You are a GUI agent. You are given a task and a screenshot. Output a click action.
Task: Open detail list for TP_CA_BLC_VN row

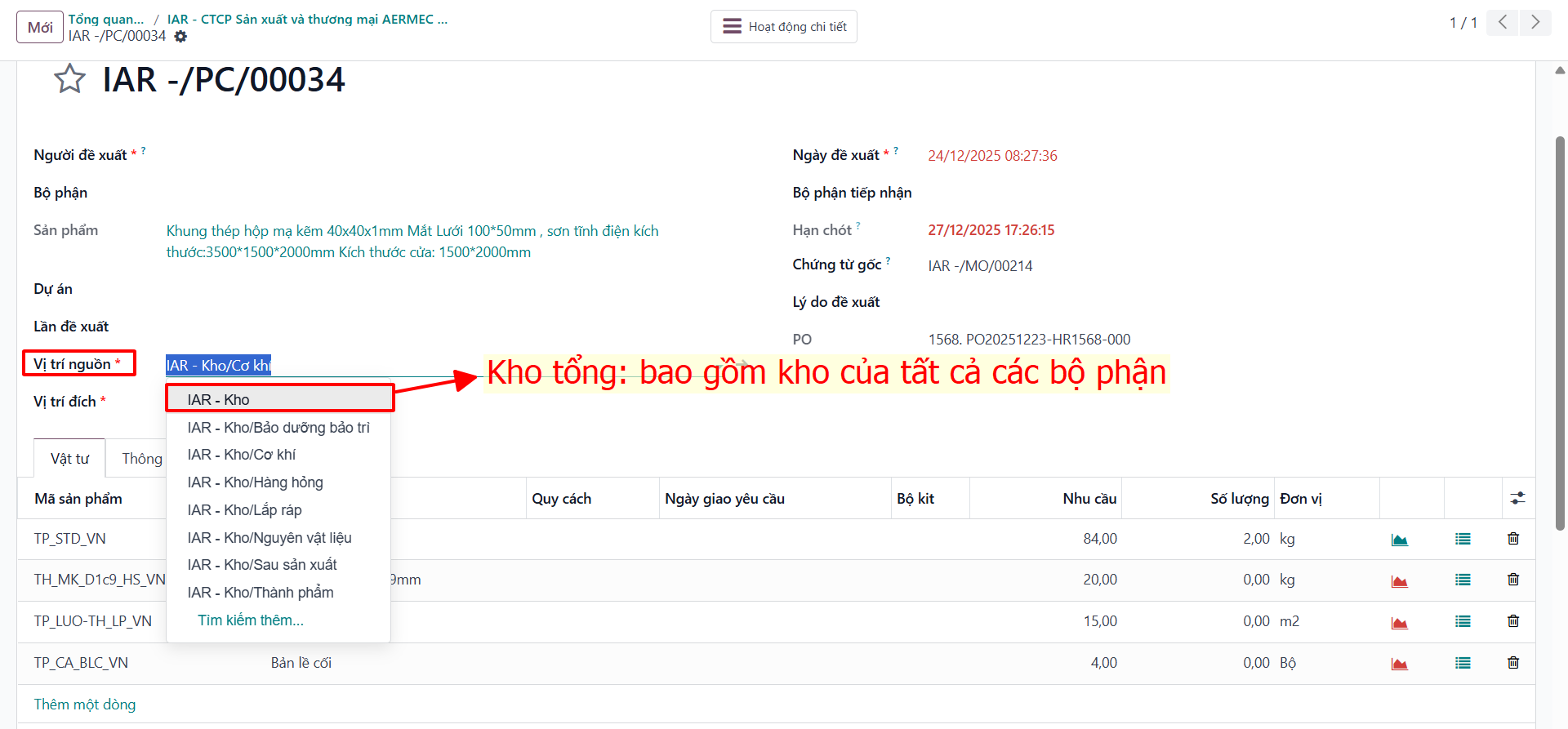(1463, 663)
